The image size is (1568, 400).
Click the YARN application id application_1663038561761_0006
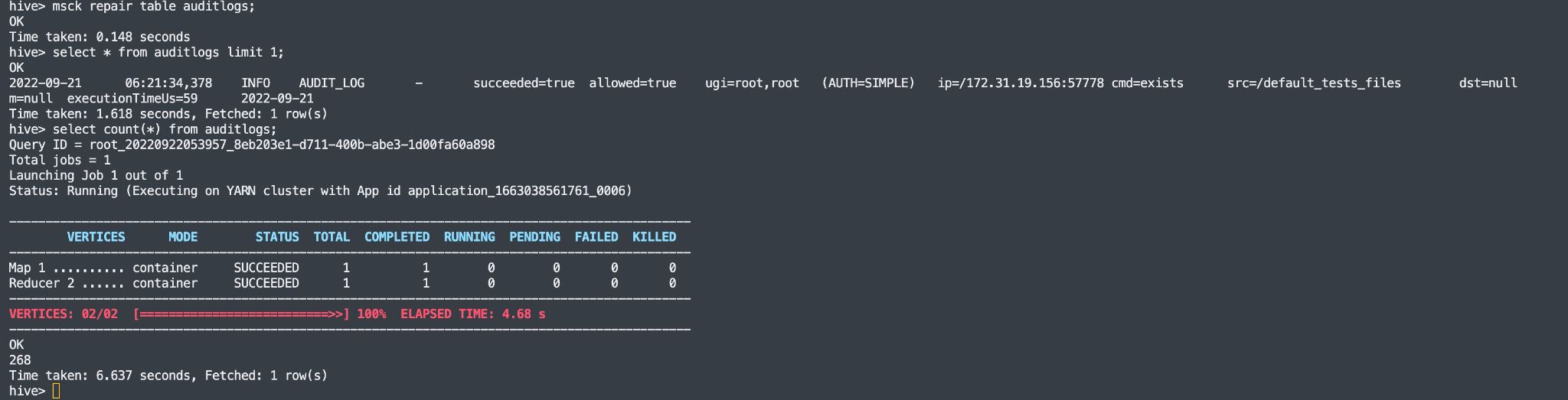(520, 190)
